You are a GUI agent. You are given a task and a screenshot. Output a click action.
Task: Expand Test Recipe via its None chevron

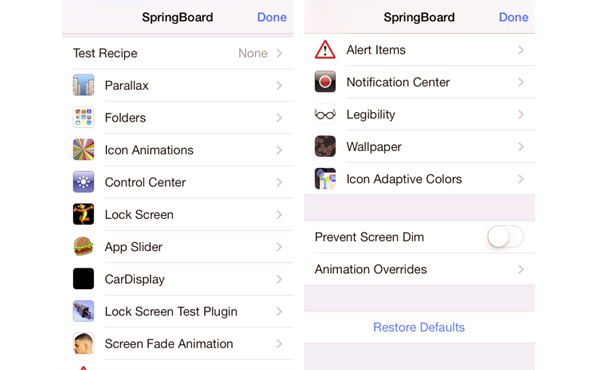click(x=279, y=53)
